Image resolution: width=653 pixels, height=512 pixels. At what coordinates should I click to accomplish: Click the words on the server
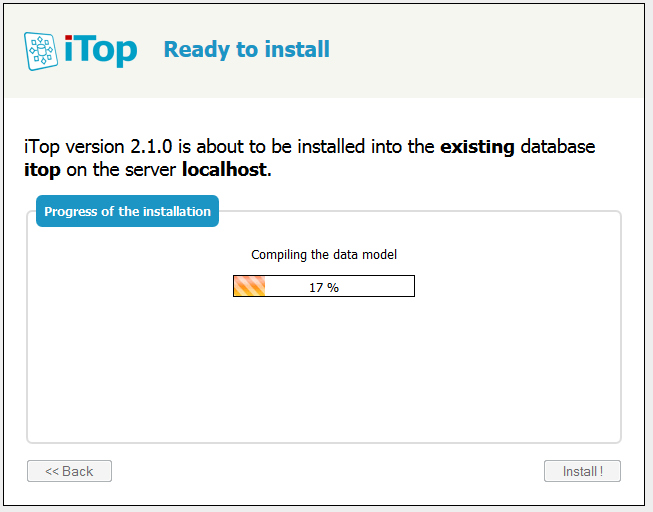(121, 170)
